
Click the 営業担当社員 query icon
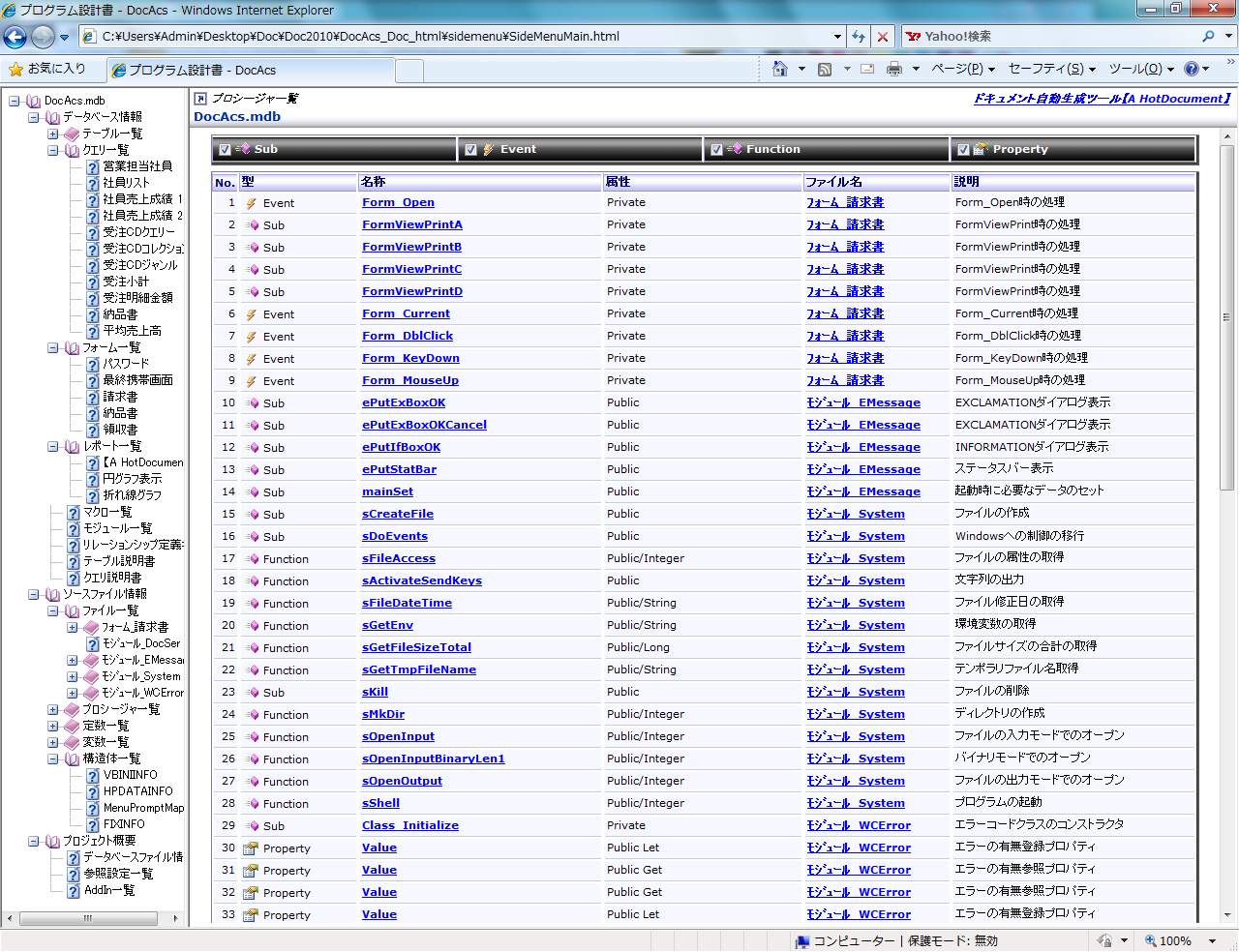tap(93, 166)
